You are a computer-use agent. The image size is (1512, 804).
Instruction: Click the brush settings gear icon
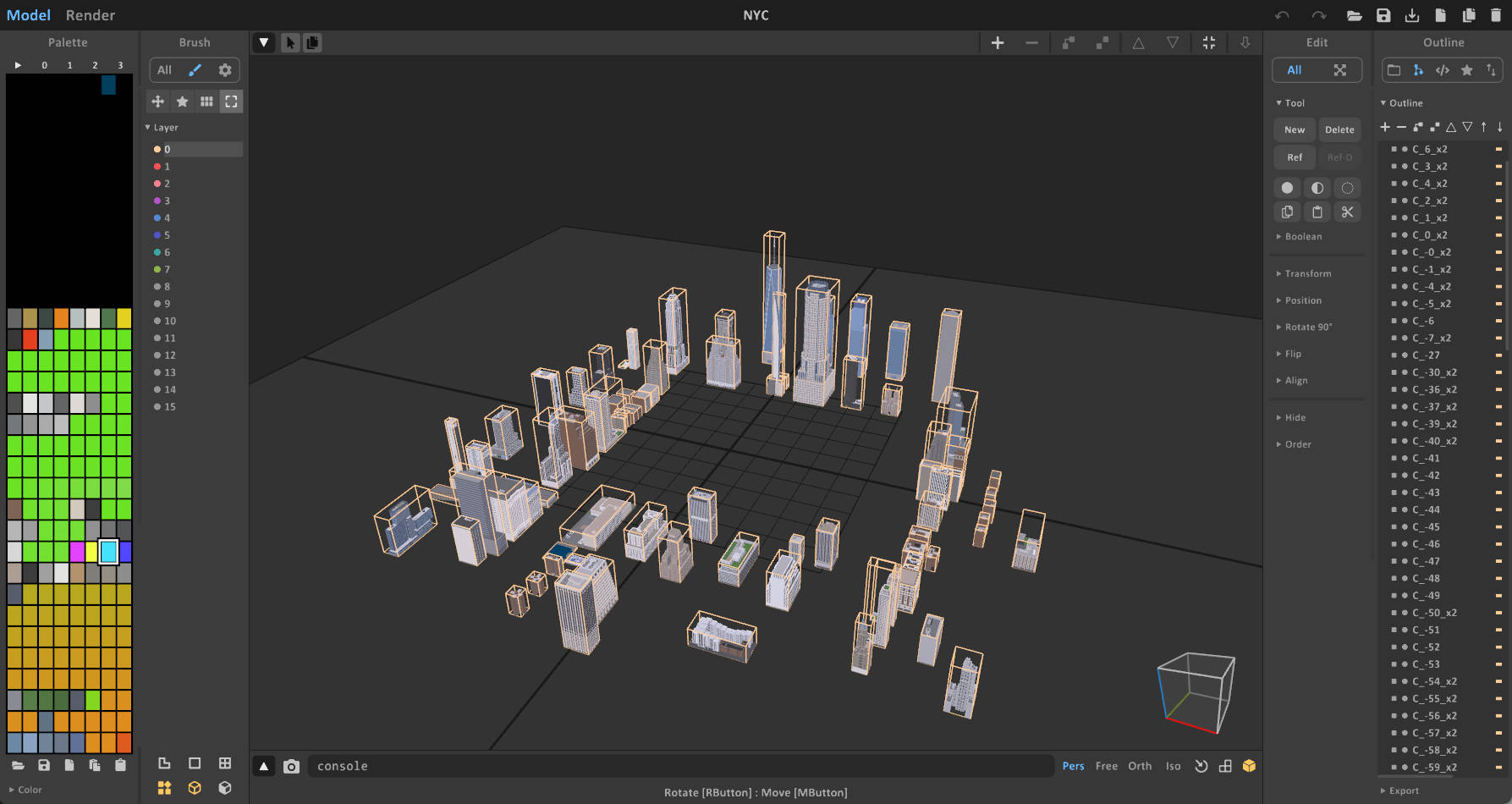pos(225,70)
